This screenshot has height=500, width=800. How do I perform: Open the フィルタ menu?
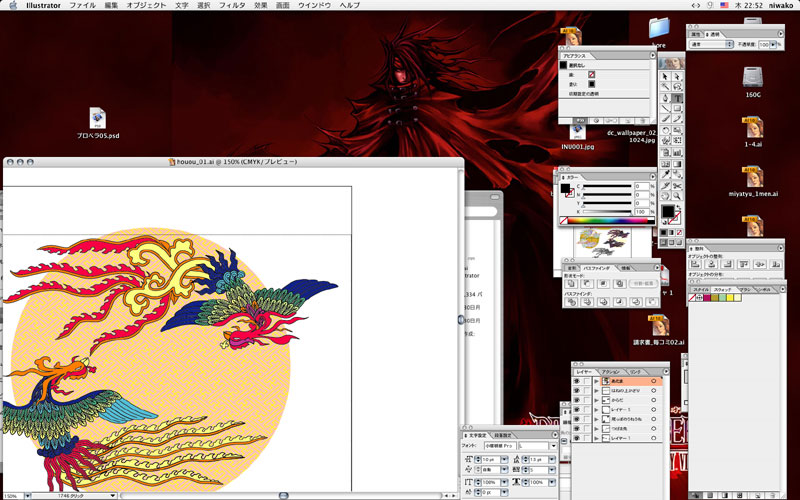(x=232, y=5)
